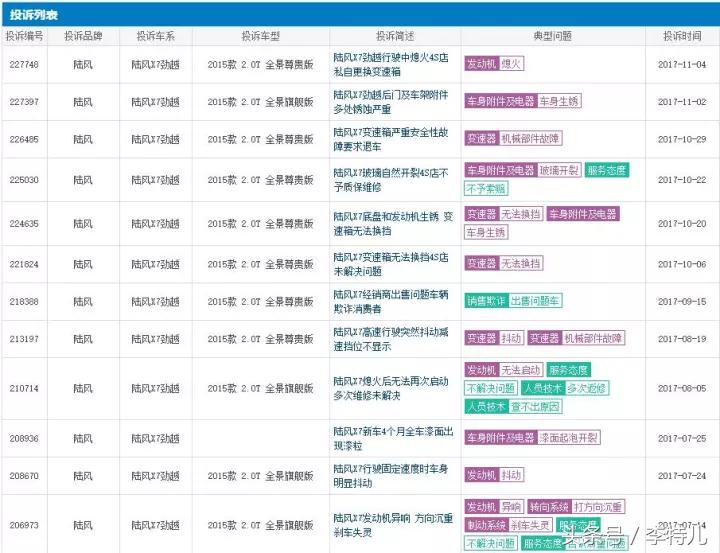
Task: Click the 投诉车型 column header
Action: [261, 36]
